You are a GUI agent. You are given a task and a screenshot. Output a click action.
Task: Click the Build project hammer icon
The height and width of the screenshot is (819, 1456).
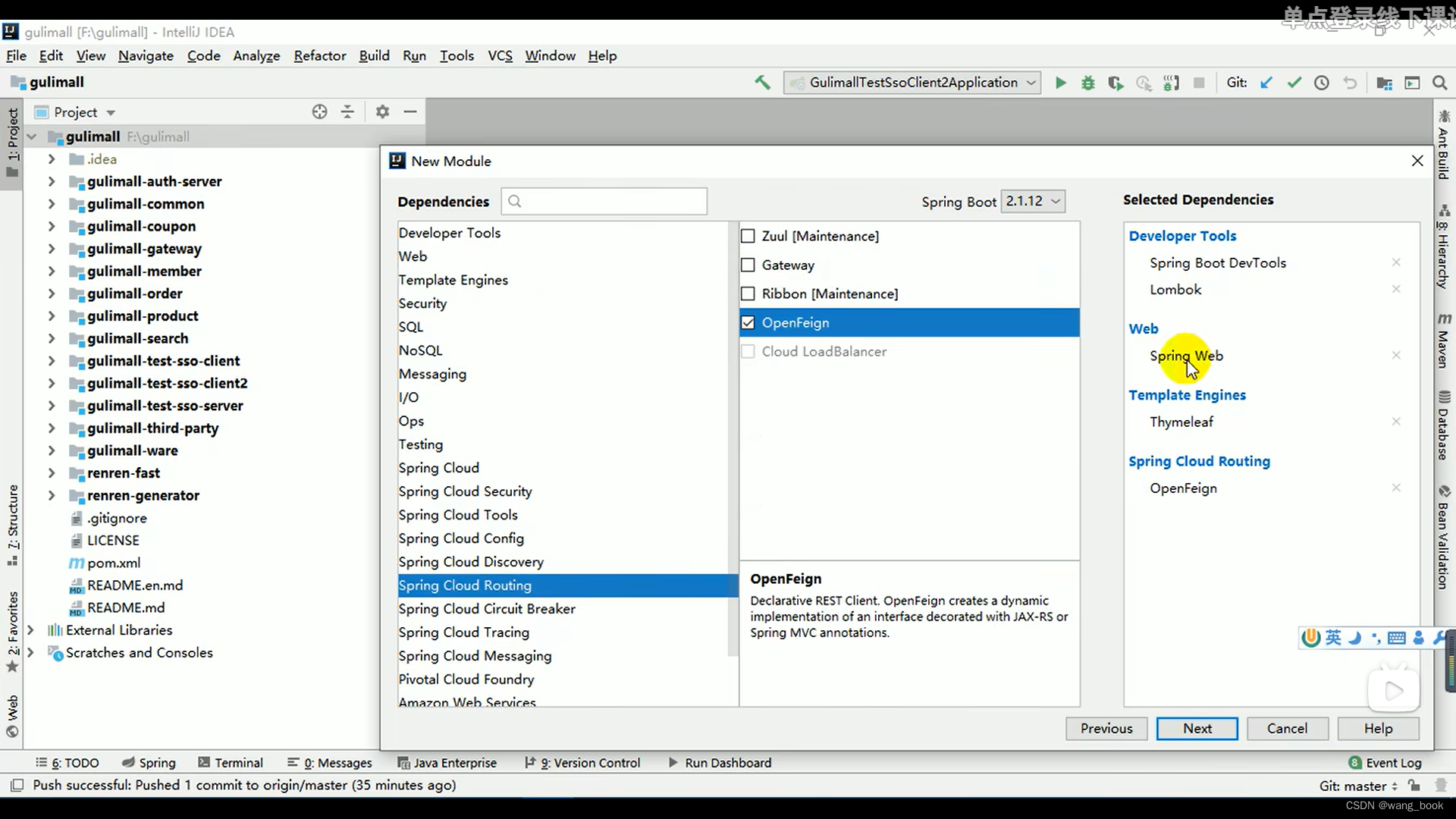(762, 83)
